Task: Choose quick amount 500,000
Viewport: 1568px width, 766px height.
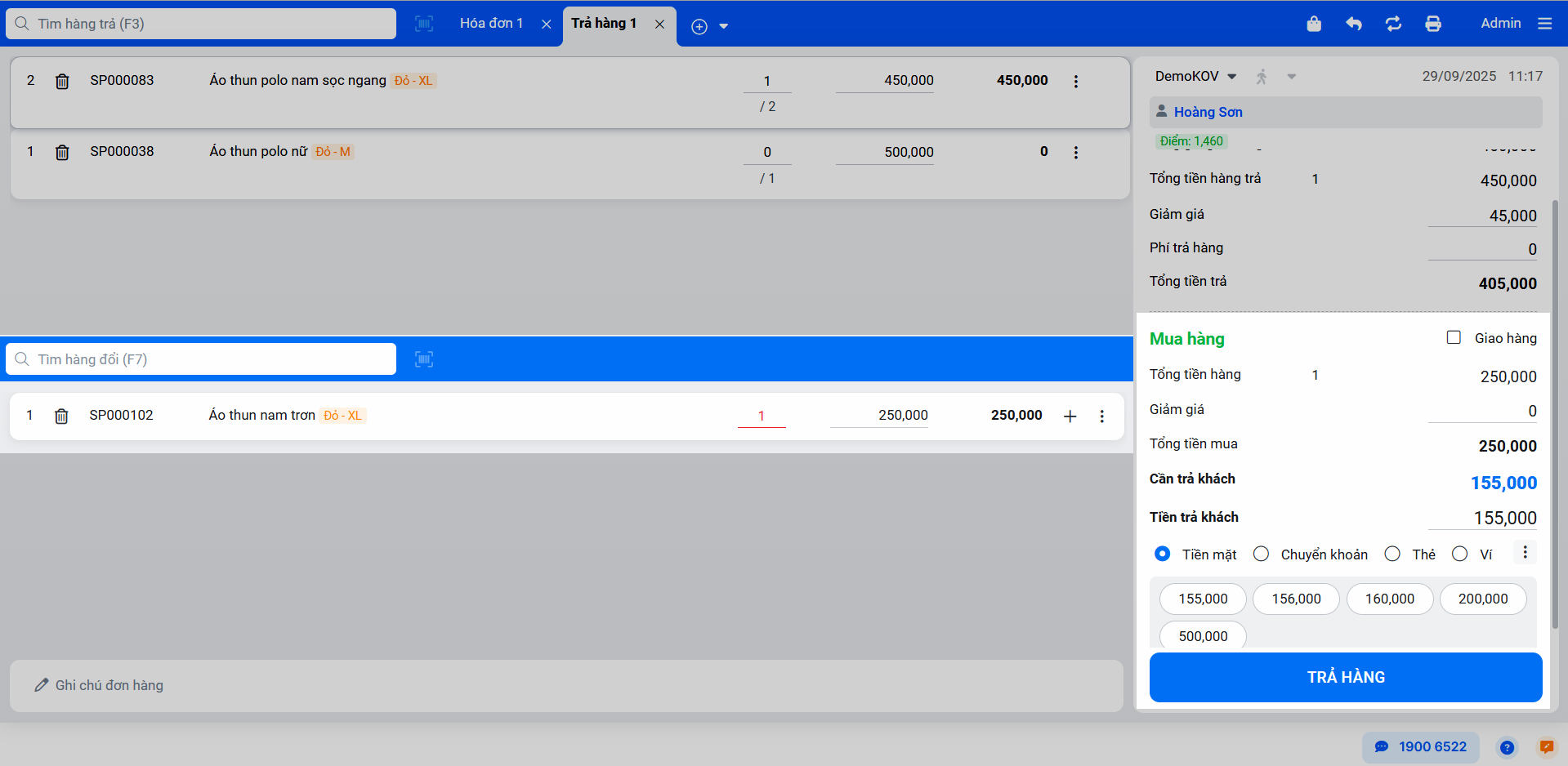Action: click(1203, 636)
